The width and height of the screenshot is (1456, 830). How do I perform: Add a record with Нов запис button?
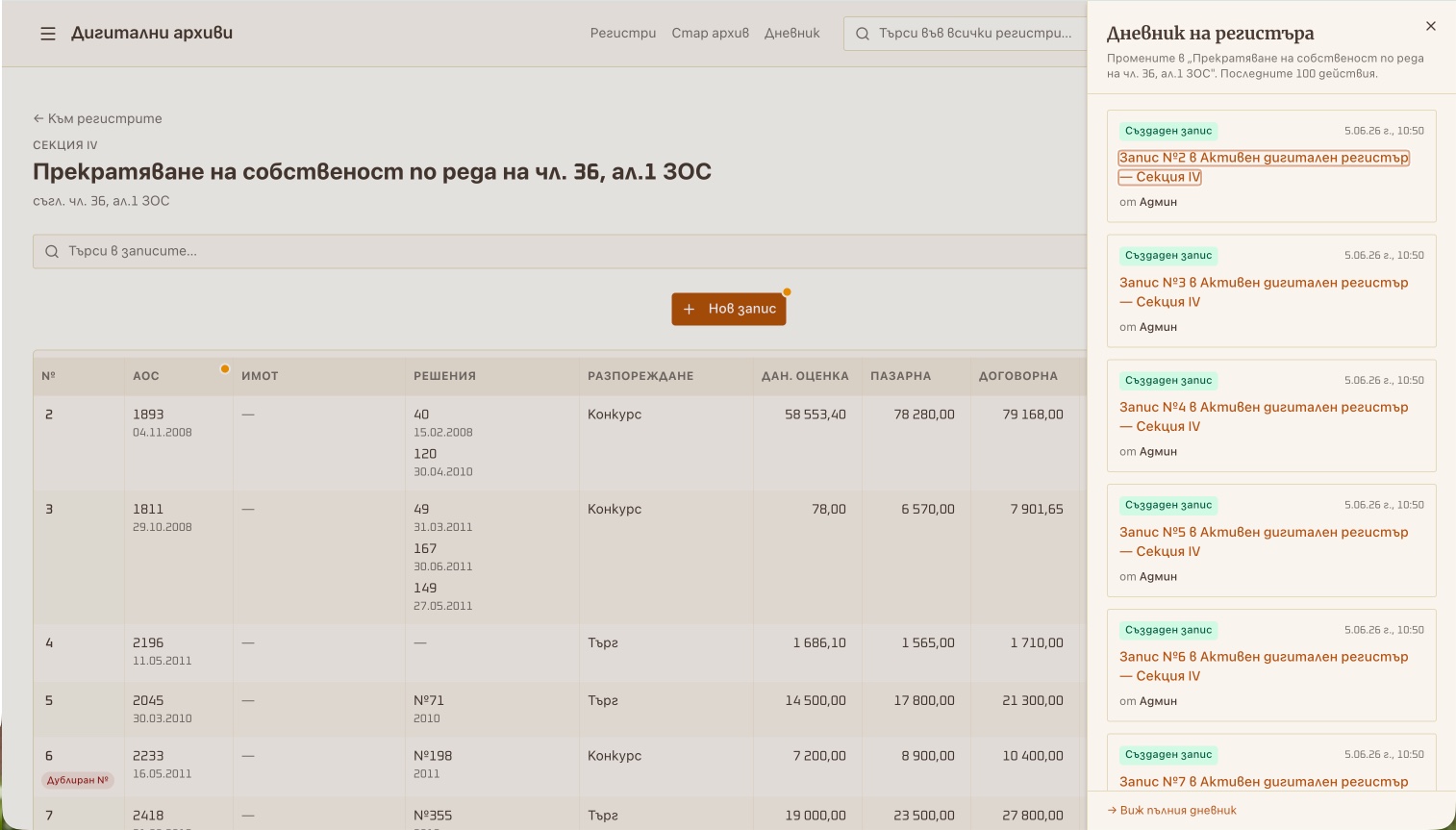click(x=729, y=309)
